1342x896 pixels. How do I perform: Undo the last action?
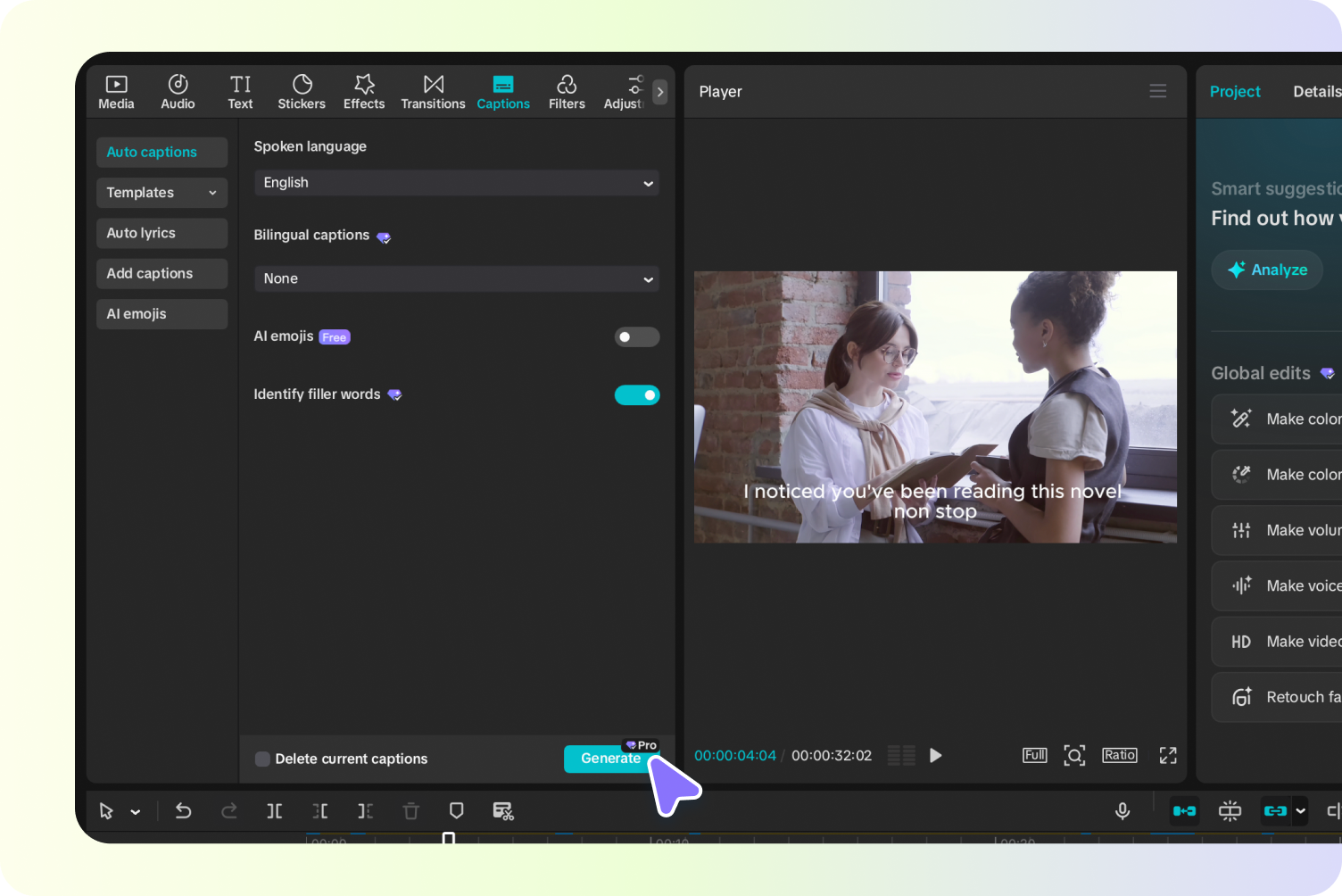[183, 810]
